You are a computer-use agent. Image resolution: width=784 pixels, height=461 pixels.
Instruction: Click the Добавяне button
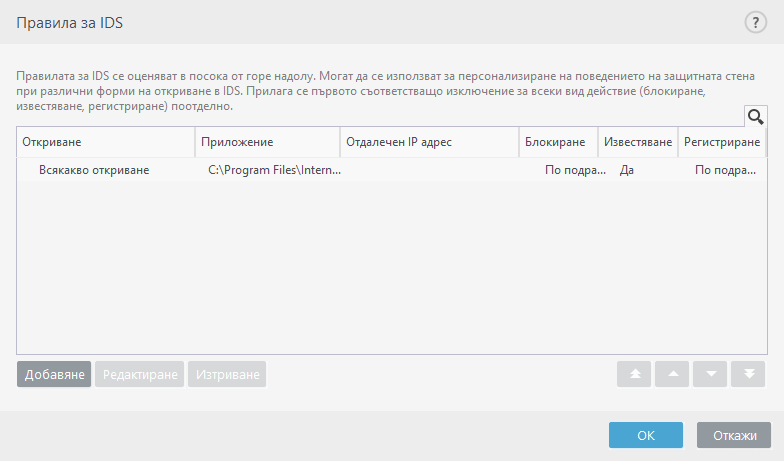(54, 374)
